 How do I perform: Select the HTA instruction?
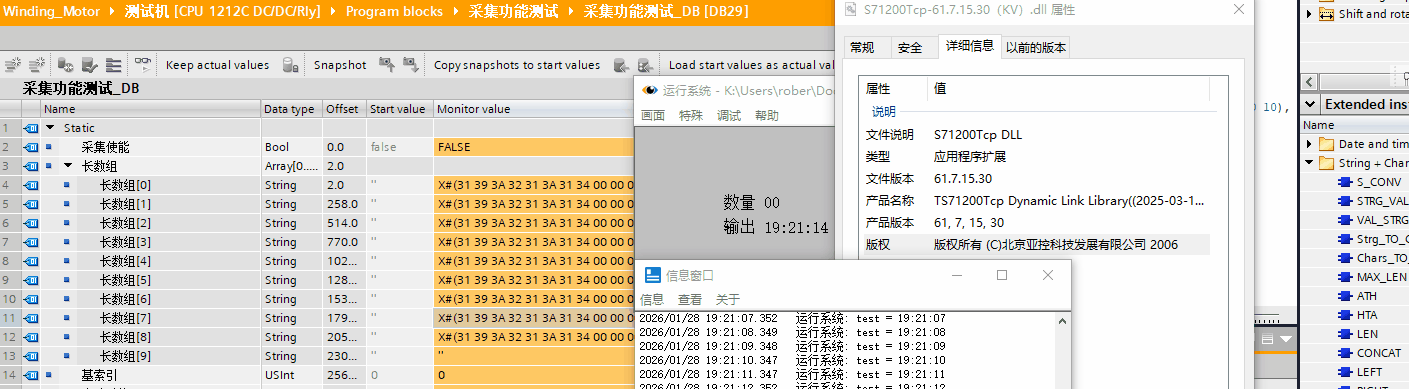point(1366,315)
